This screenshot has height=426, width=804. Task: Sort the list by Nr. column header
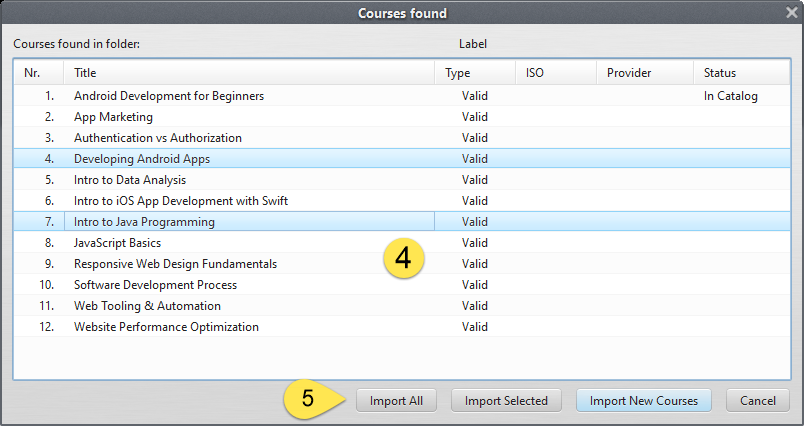tap(38, 73)
